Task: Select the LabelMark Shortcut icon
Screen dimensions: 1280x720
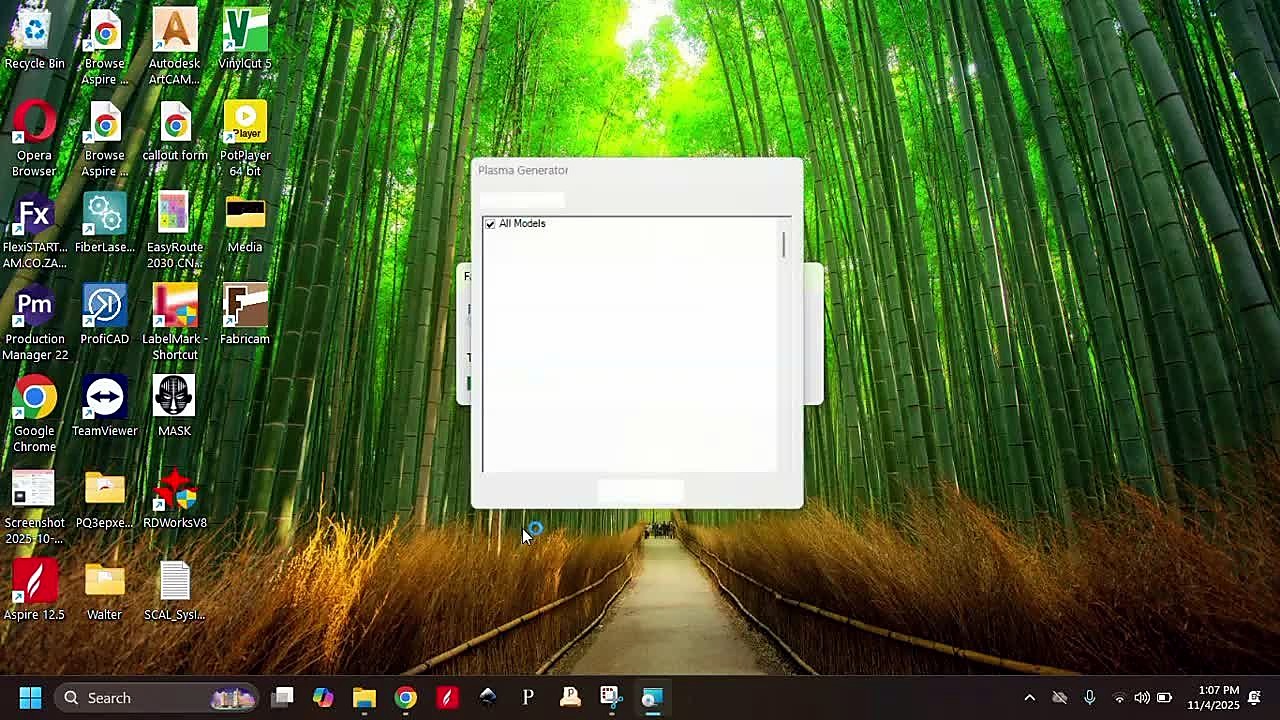Action: [x=174, y=323]
